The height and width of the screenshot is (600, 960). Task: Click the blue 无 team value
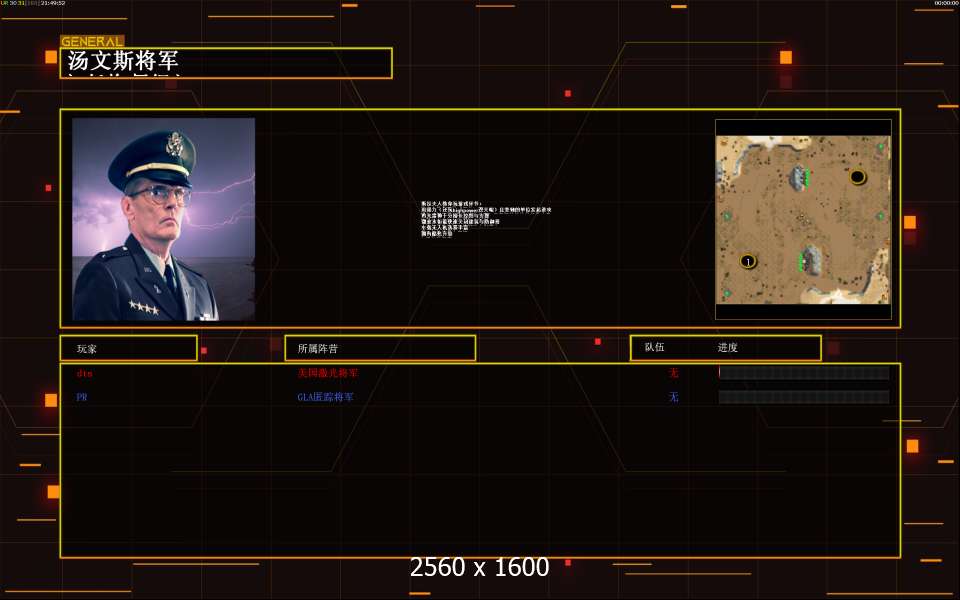(673, 397)
